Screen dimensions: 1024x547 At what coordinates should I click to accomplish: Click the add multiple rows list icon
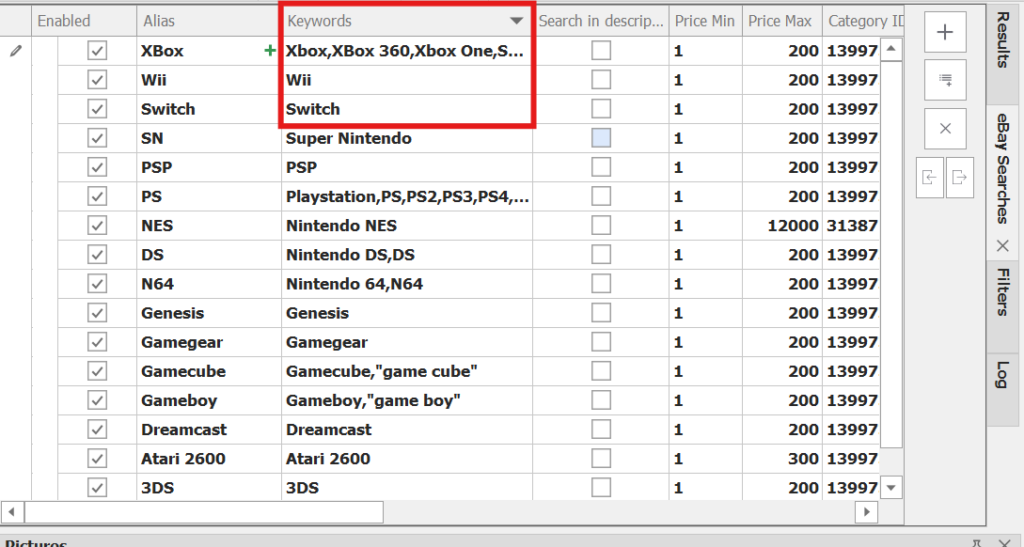pos(945,80)
